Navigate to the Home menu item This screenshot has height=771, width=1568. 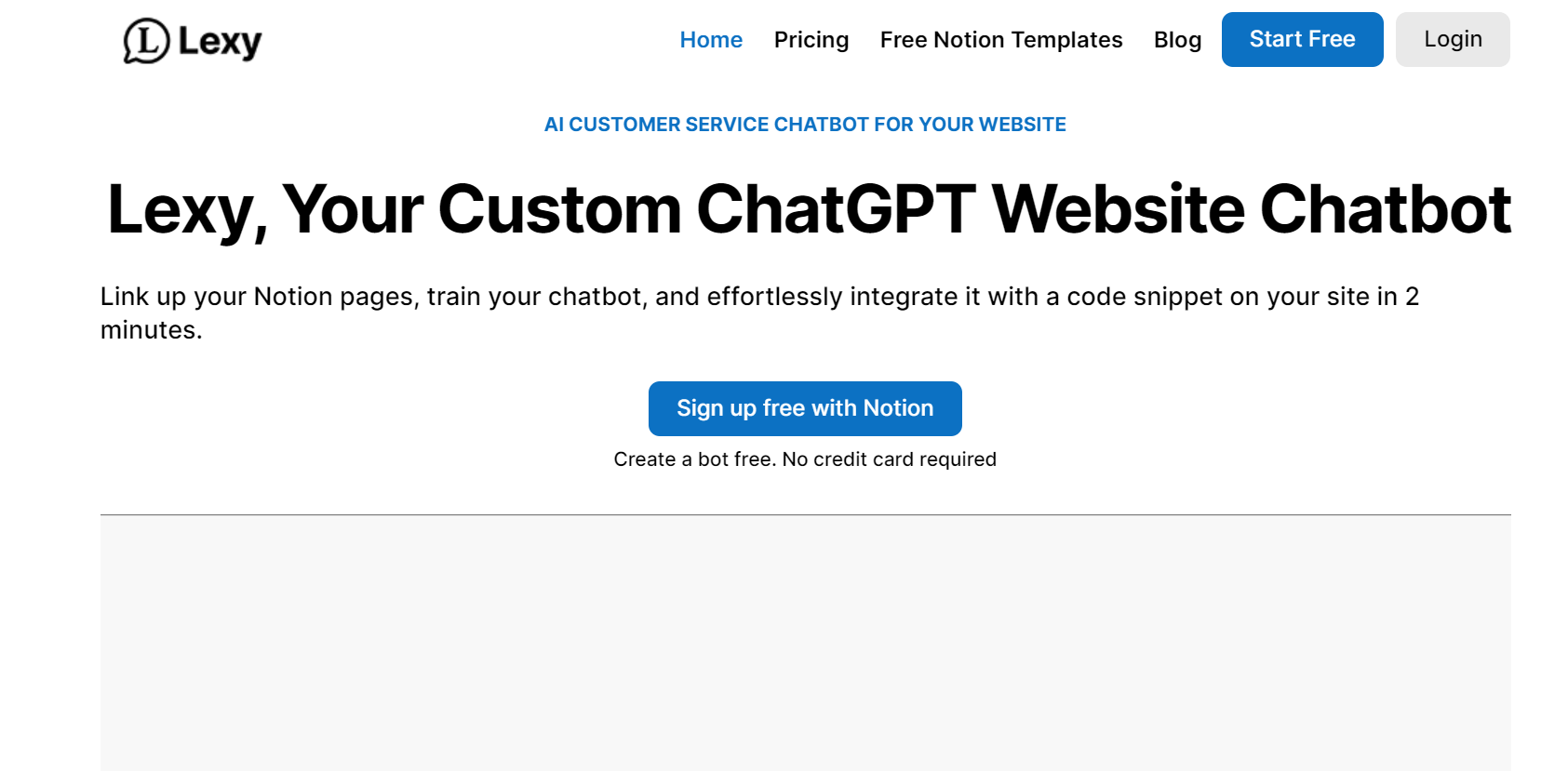click(x=711, y=40)
